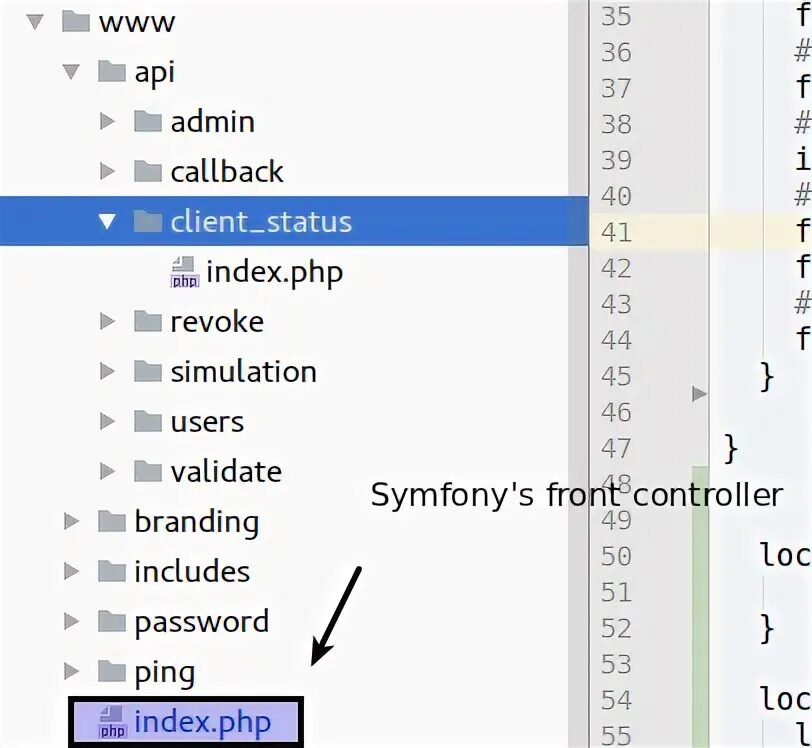Viewport: 812px width, 748px height.
Task: Click the www folder icon
Action: [76, 22]
